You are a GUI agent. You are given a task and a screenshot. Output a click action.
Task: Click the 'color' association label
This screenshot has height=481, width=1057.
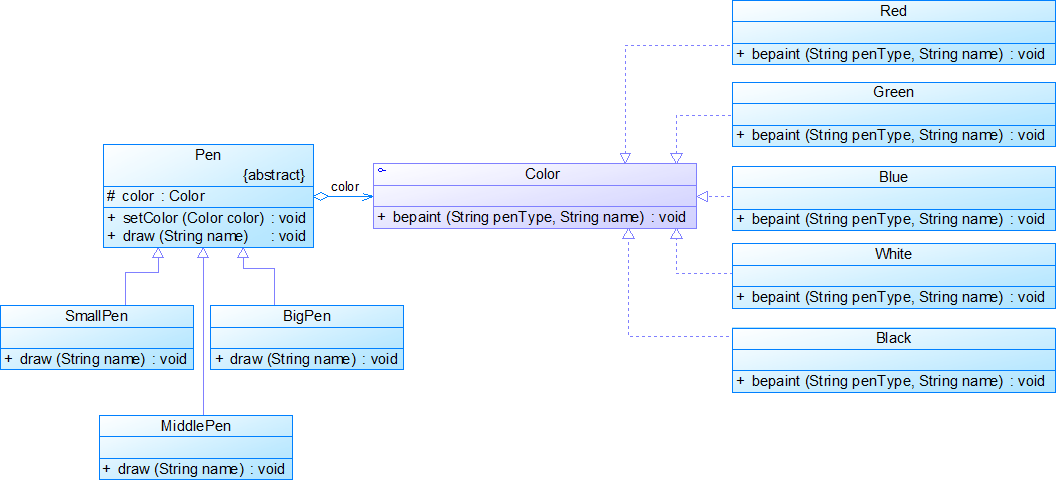(x=345, y=187)
